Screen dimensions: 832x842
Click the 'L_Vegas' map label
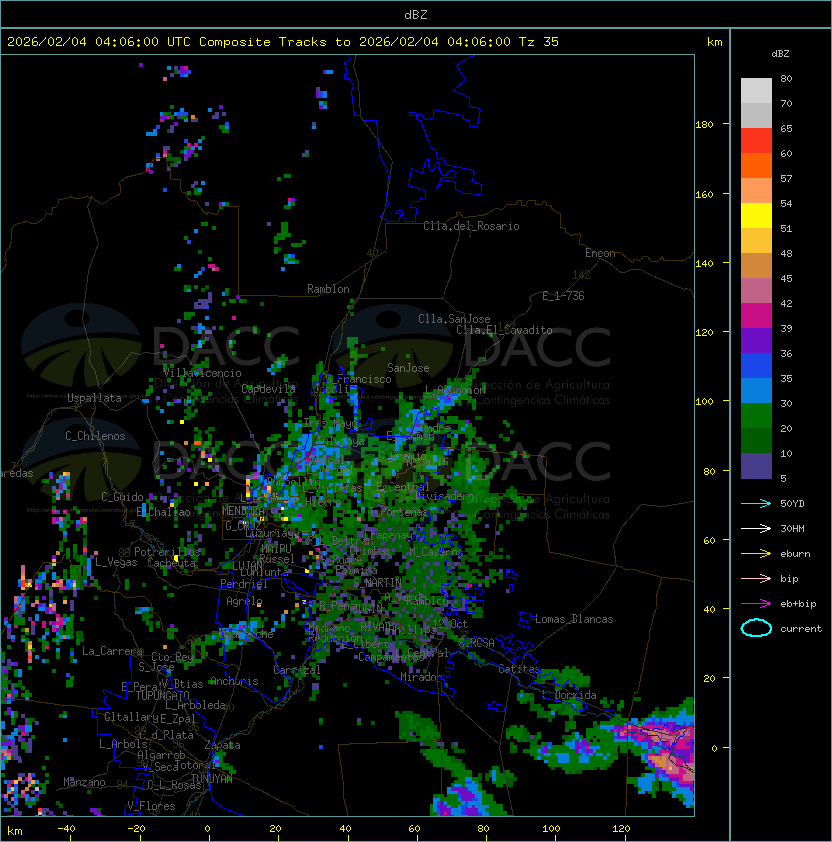tap(116, 562)
